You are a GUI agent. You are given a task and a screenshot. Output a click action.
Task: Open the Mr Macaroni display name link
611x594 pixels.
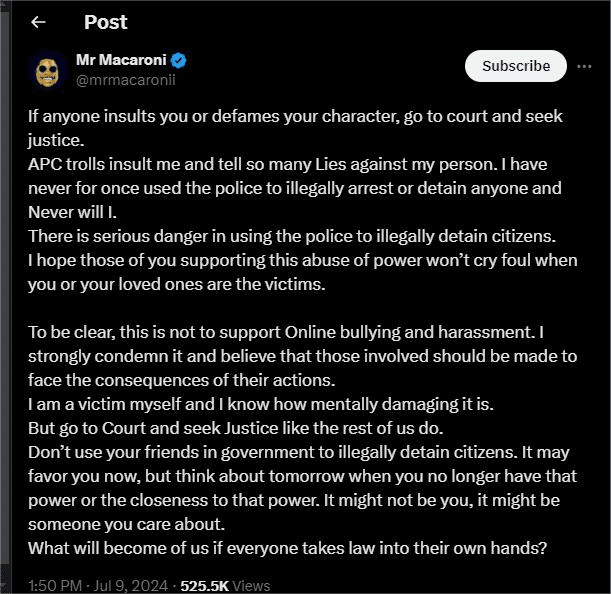tap(121, 60)
